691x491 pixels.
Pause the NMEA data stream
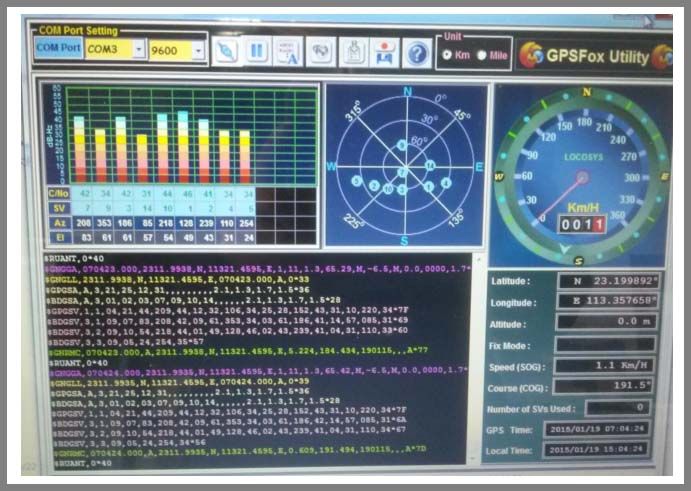257,51
